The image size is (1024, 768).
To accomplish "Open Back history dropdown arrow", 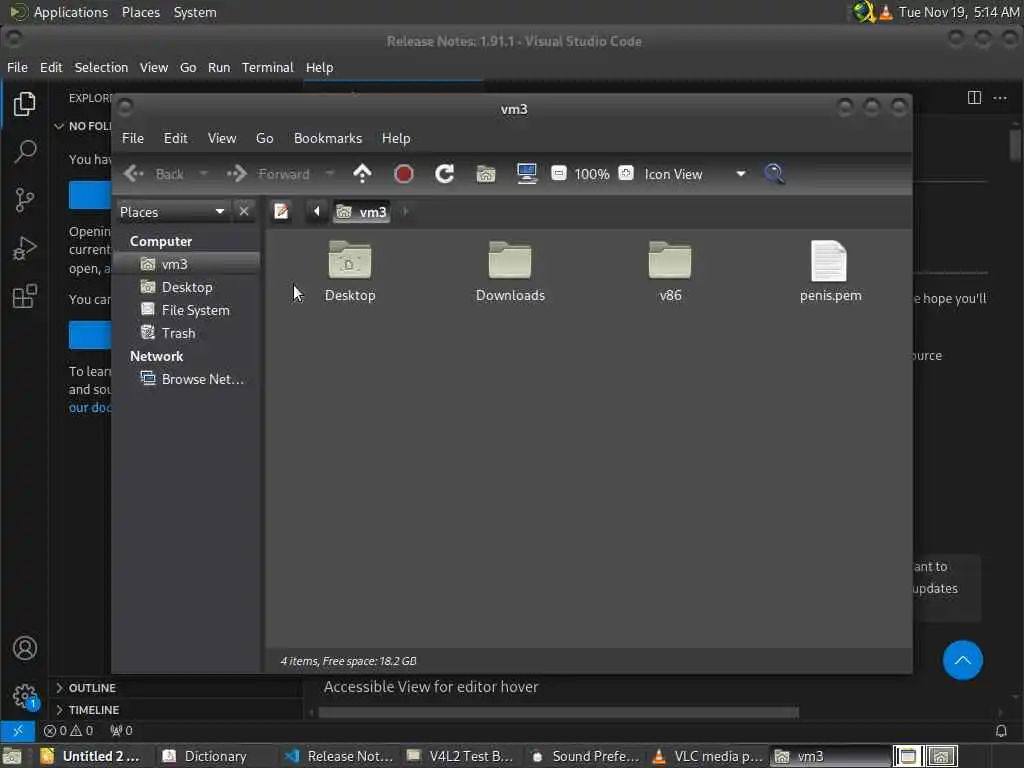I will click(203, 174).
